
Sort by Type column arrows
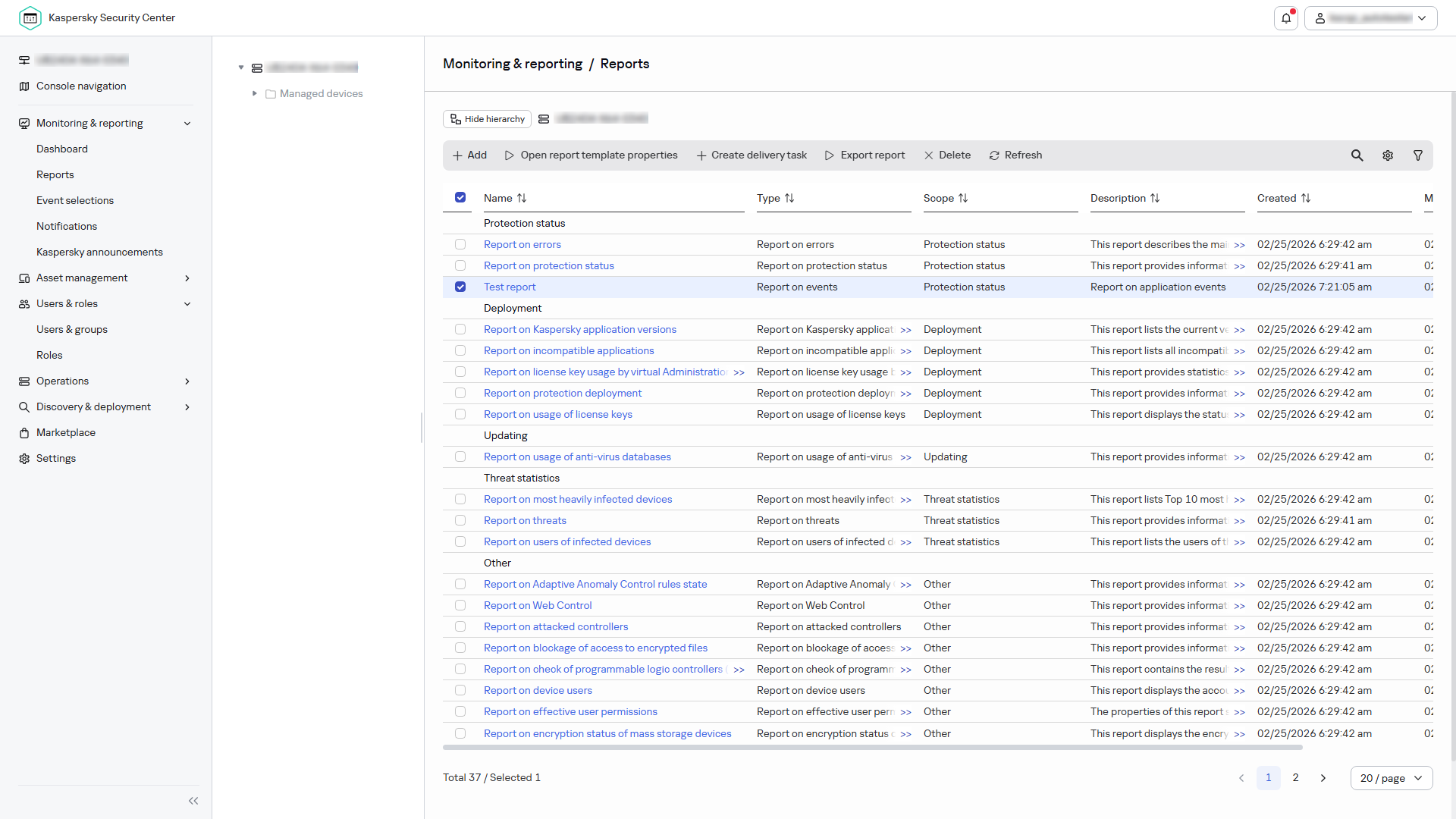[x=789, y=198]
